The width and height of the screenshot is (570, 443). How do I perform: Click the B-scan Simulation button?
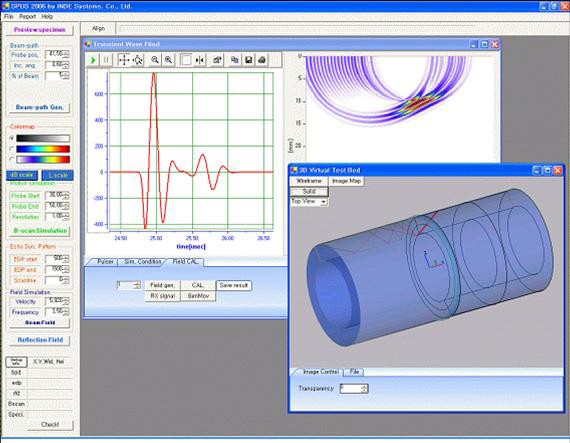pyautogui.click(x=40, y=231)
